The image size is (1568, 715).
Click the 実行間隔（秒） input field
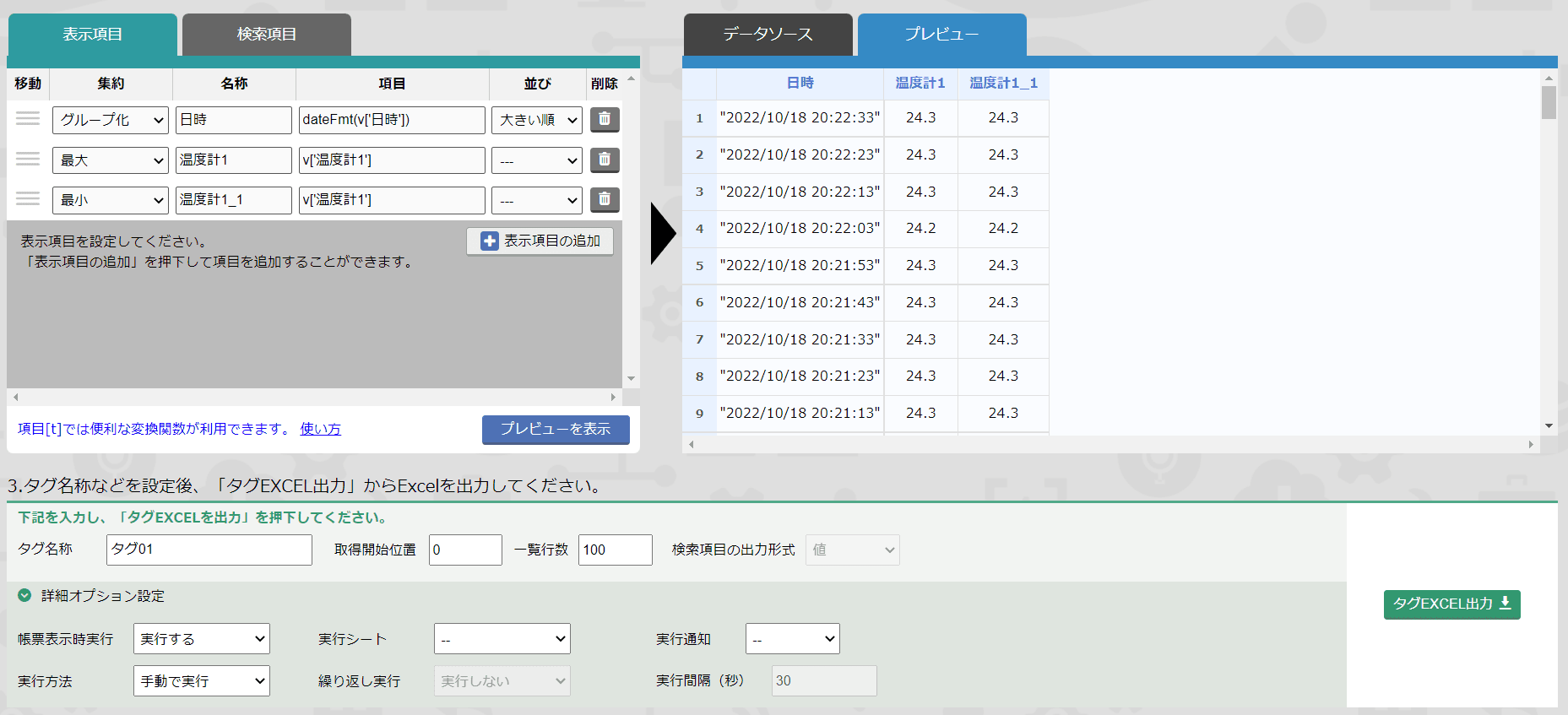(824, 681)
